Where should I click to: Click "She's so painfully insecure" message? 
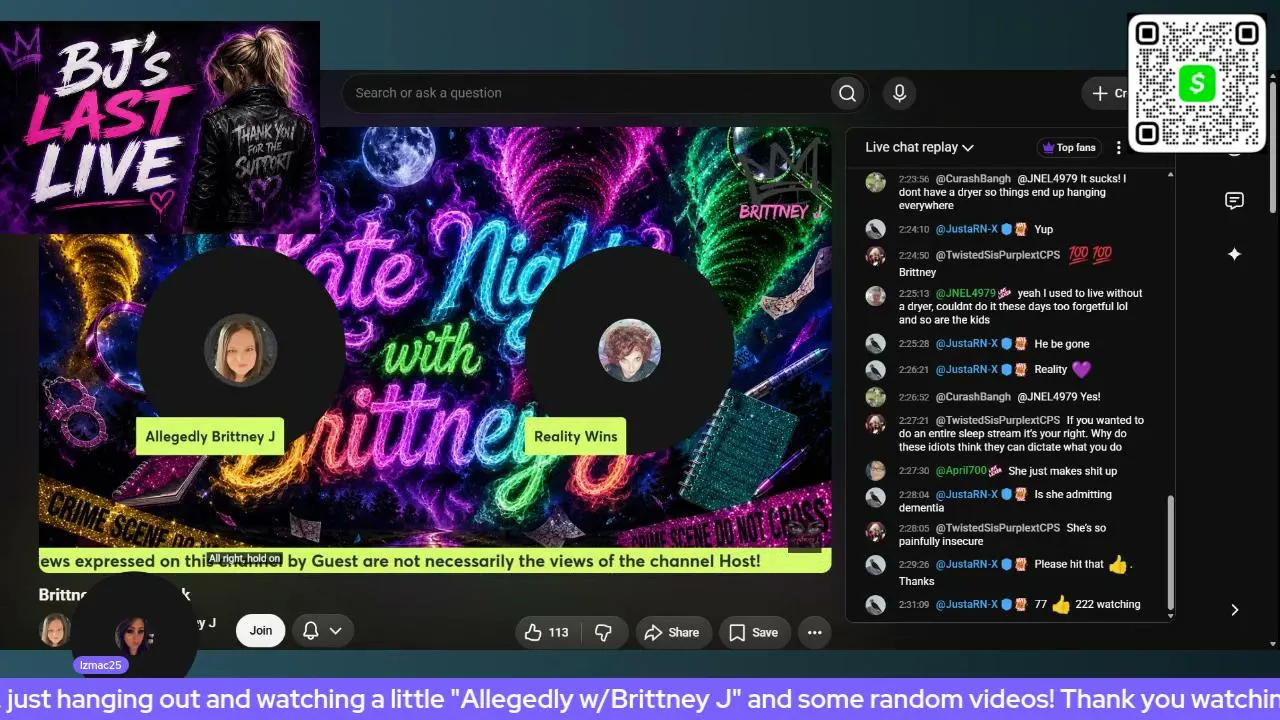click(x=1002, y=534)
